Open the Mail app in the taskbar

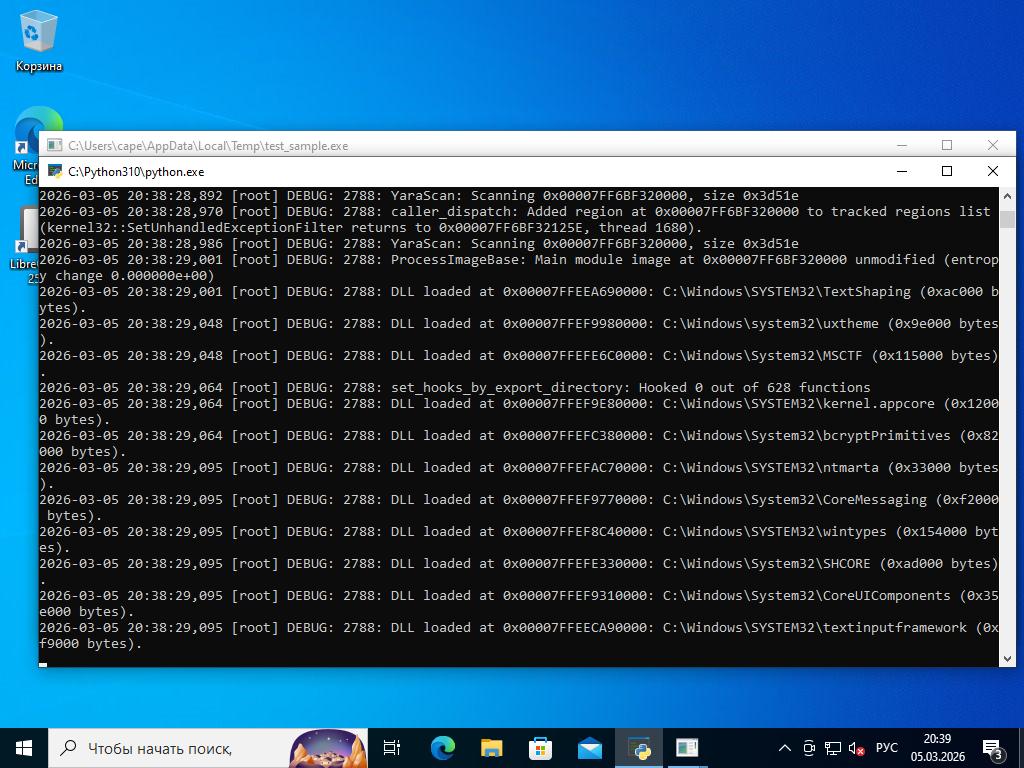[589, 748]
